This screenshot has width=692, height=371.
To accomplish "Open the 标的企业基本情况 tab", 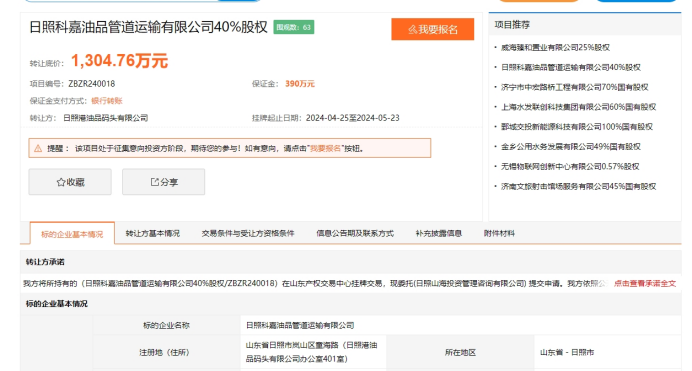I will 72,234.
